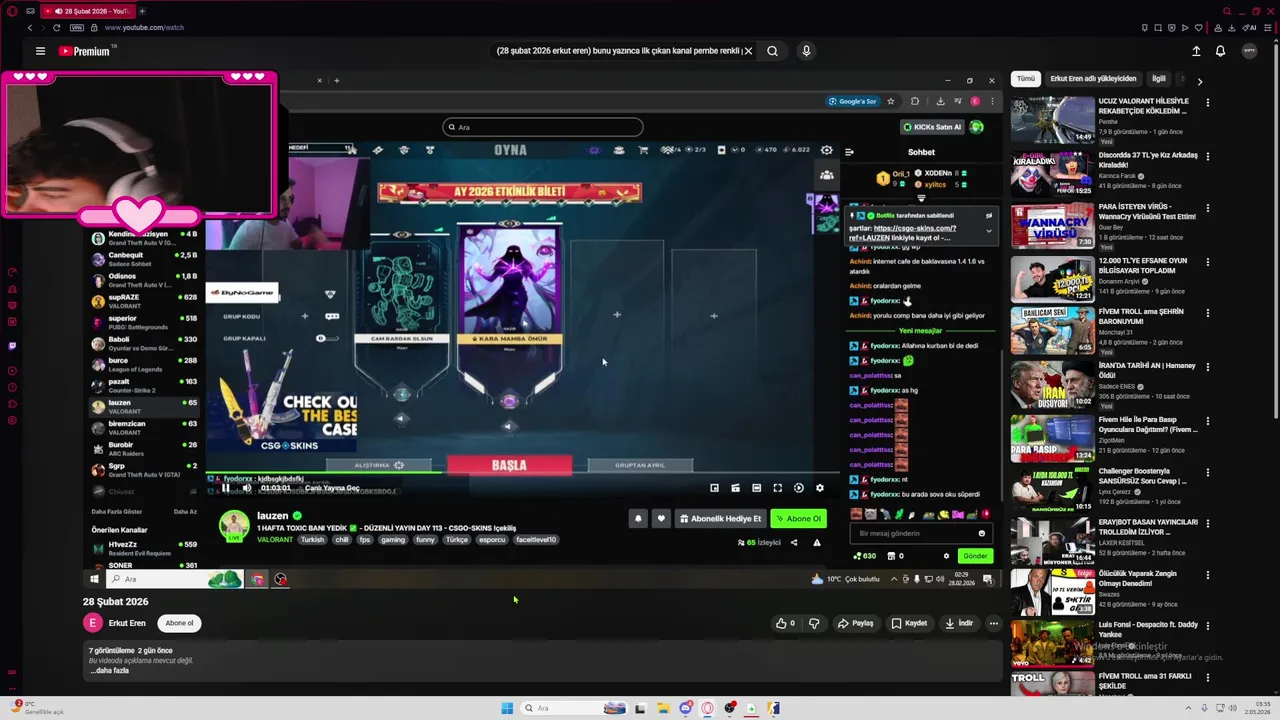The image size is (1280, 720).
Task: Open options for Luis Fonsi Despacito video
Action: (x=1208, y=625)
